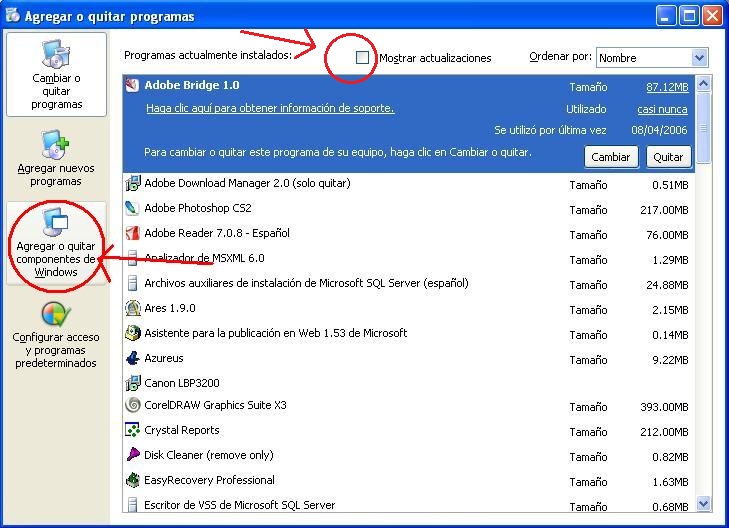Image resolution: width=729 pixels, height=528 pixels.
Task: Click the scroll down arrow of program list
Action: tap(703, 504)
